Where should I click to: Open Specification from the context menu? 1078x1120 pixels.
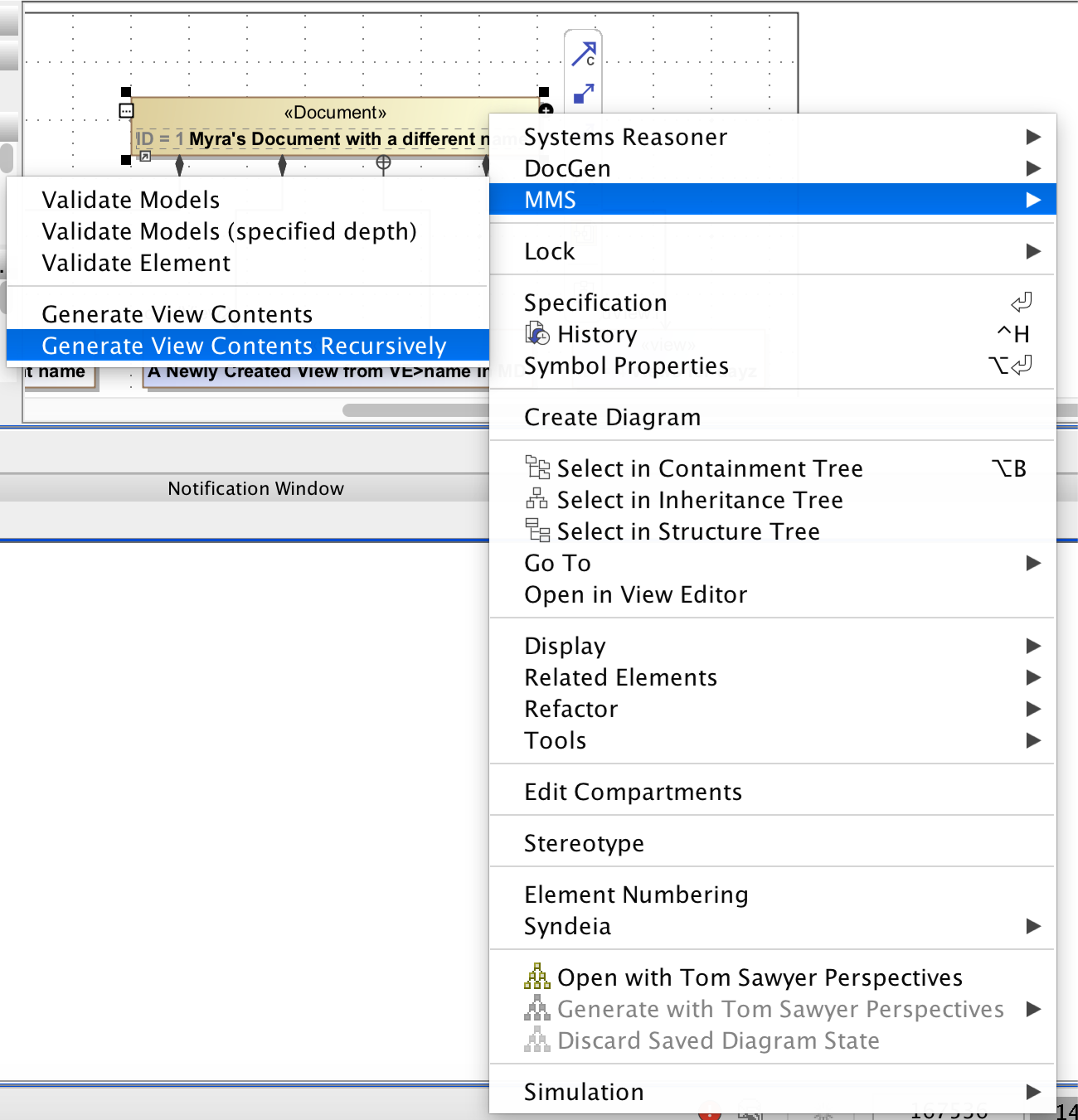(772, 303)
